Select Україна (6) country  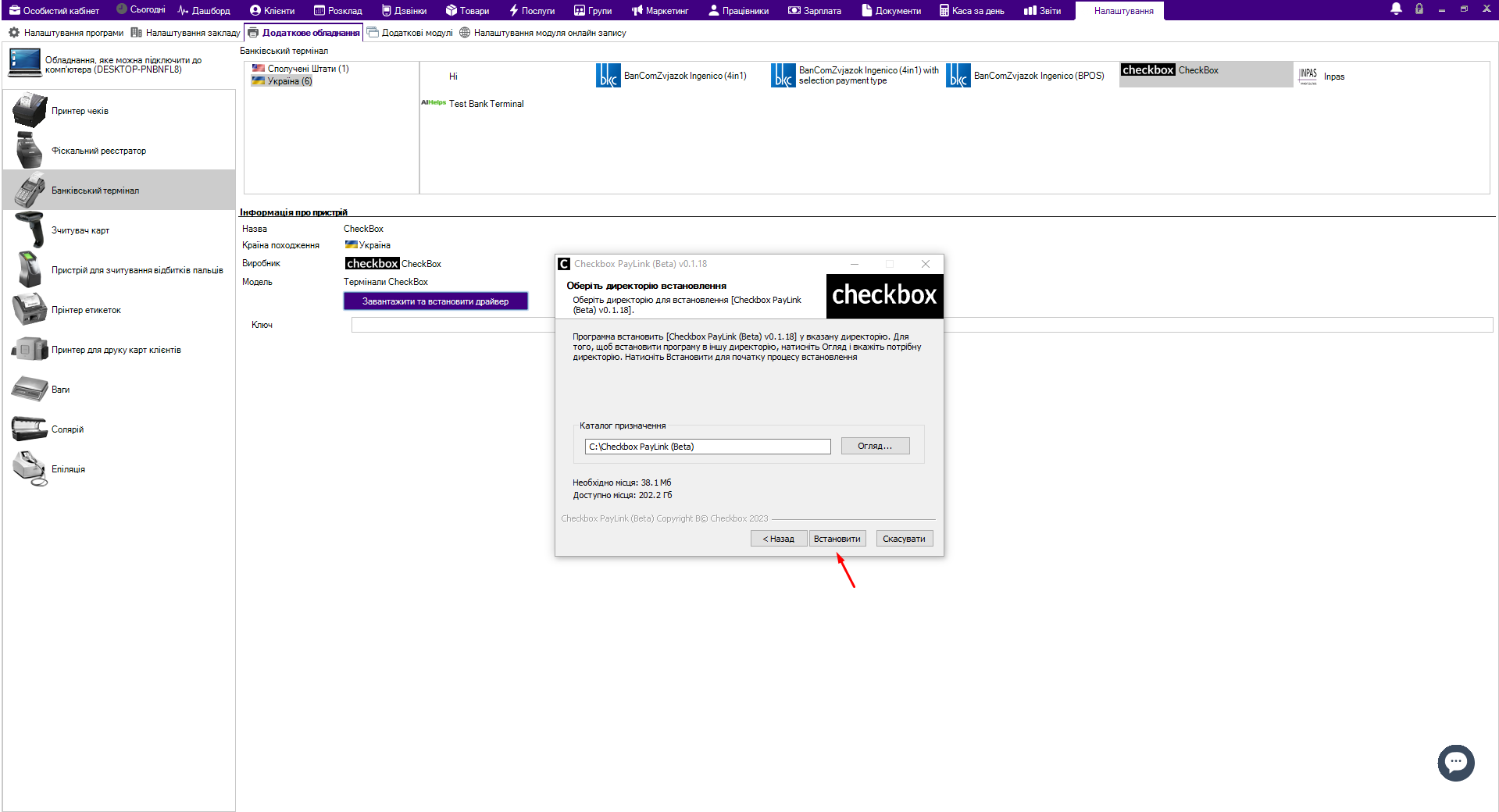[282, 80]
